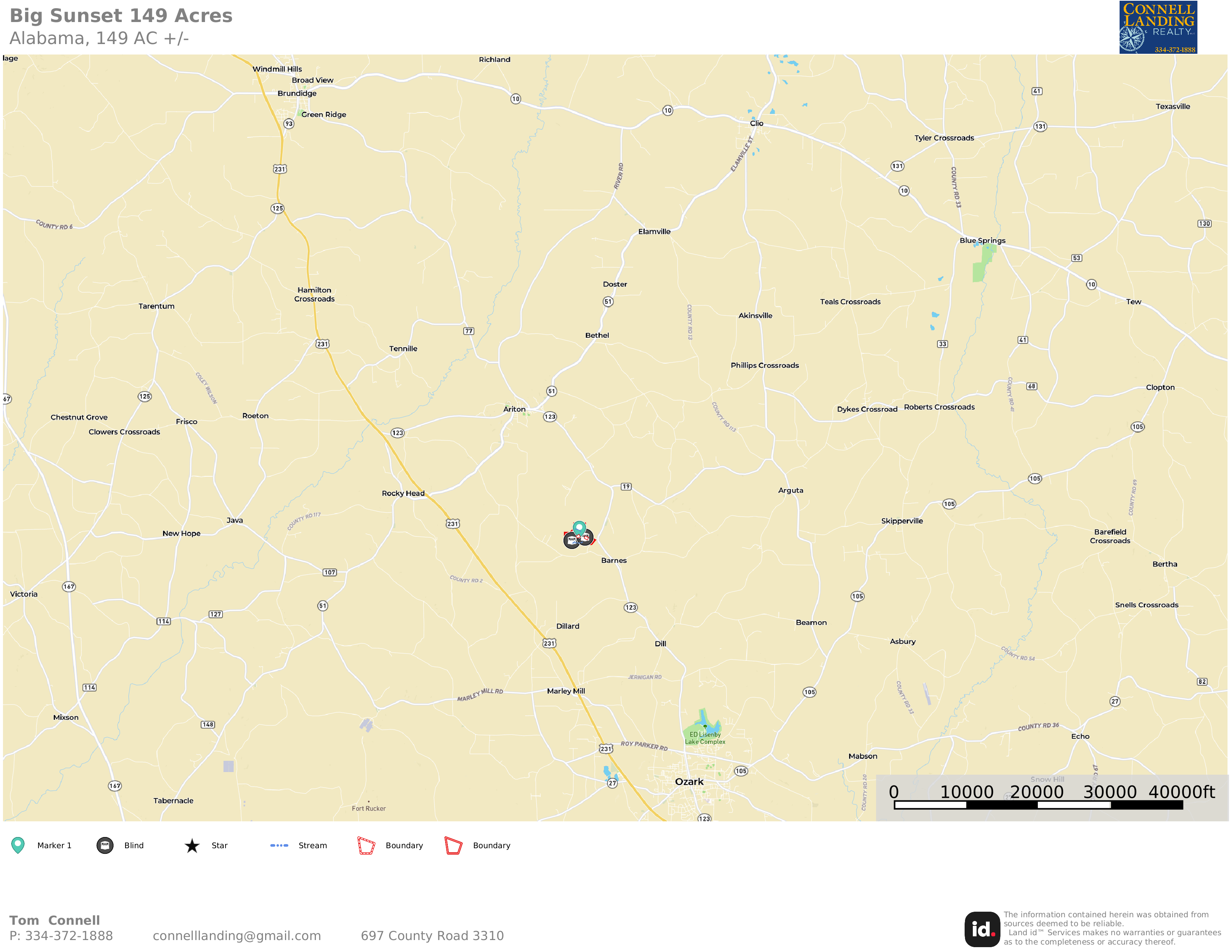This screenshot has width=1232, height=952.
Task: Click the Brundidge town label
Action: (297, 94)
